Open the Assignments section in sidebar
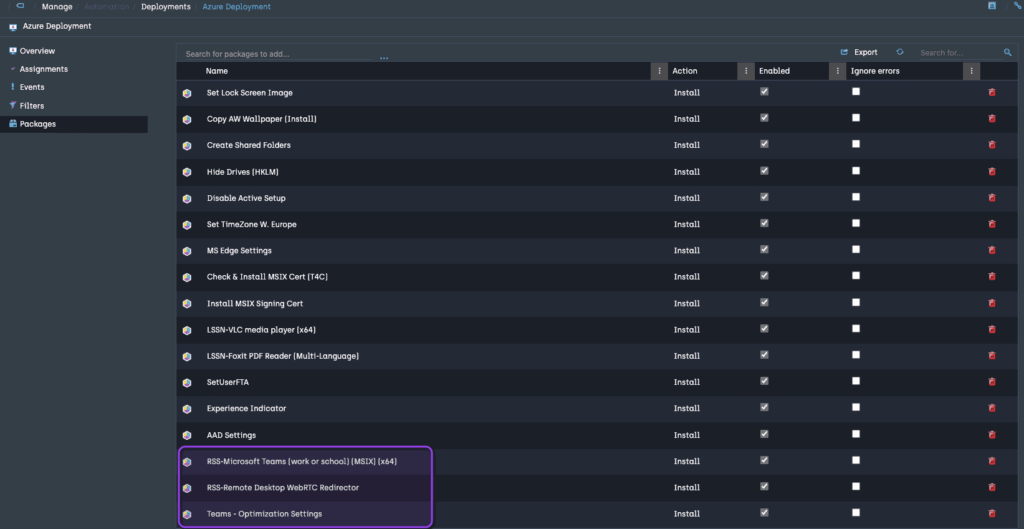1024x529 pixels. click(x=43, y=69)
